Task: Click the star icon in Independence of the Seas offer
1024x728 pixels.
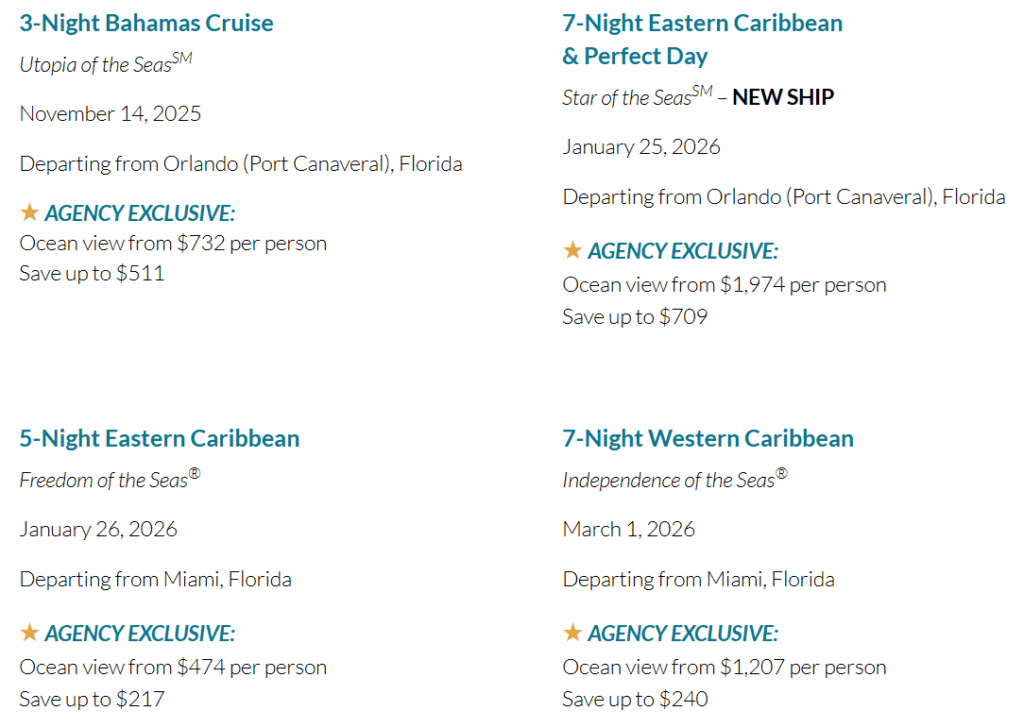Action: [573, 633]
